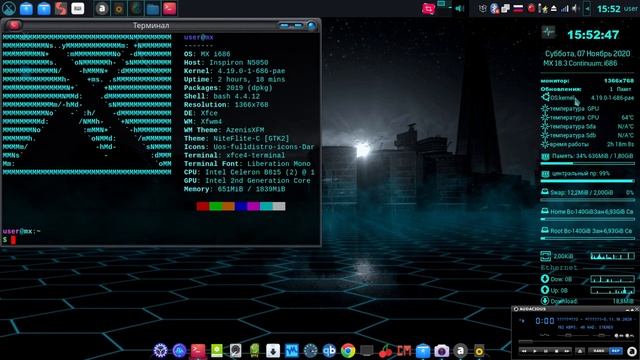
Task: Launch the red terminal icon in the dock
Action: [x=198, y=350]
